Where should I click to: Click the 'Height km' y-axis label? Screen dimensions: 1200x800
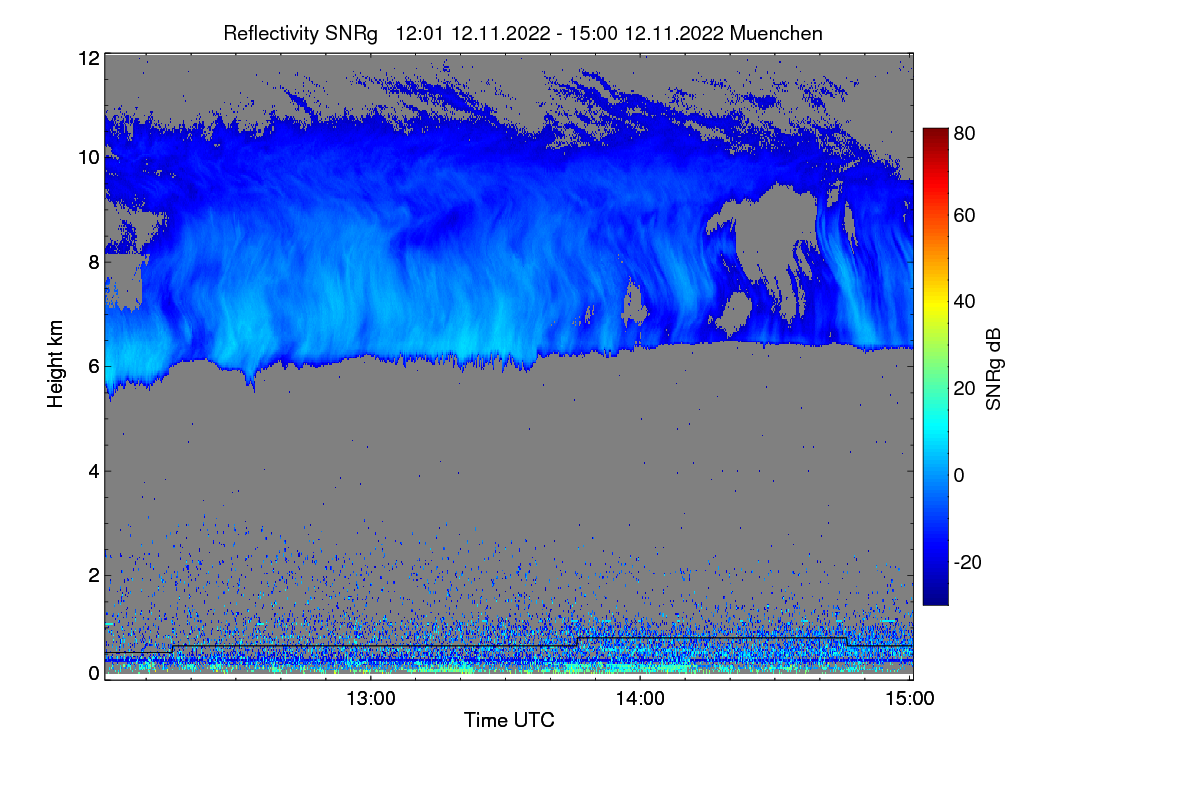(x=55, y=362)
